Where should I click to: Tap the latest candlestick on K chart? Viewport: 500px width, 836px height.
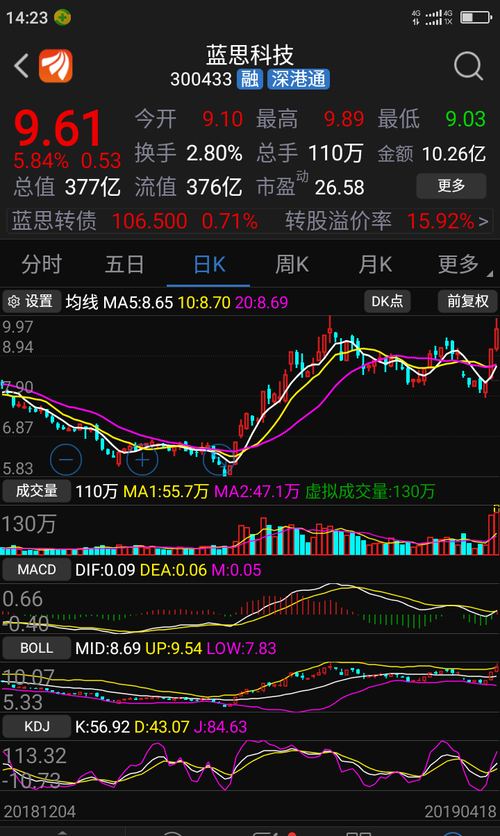(497, 335)
